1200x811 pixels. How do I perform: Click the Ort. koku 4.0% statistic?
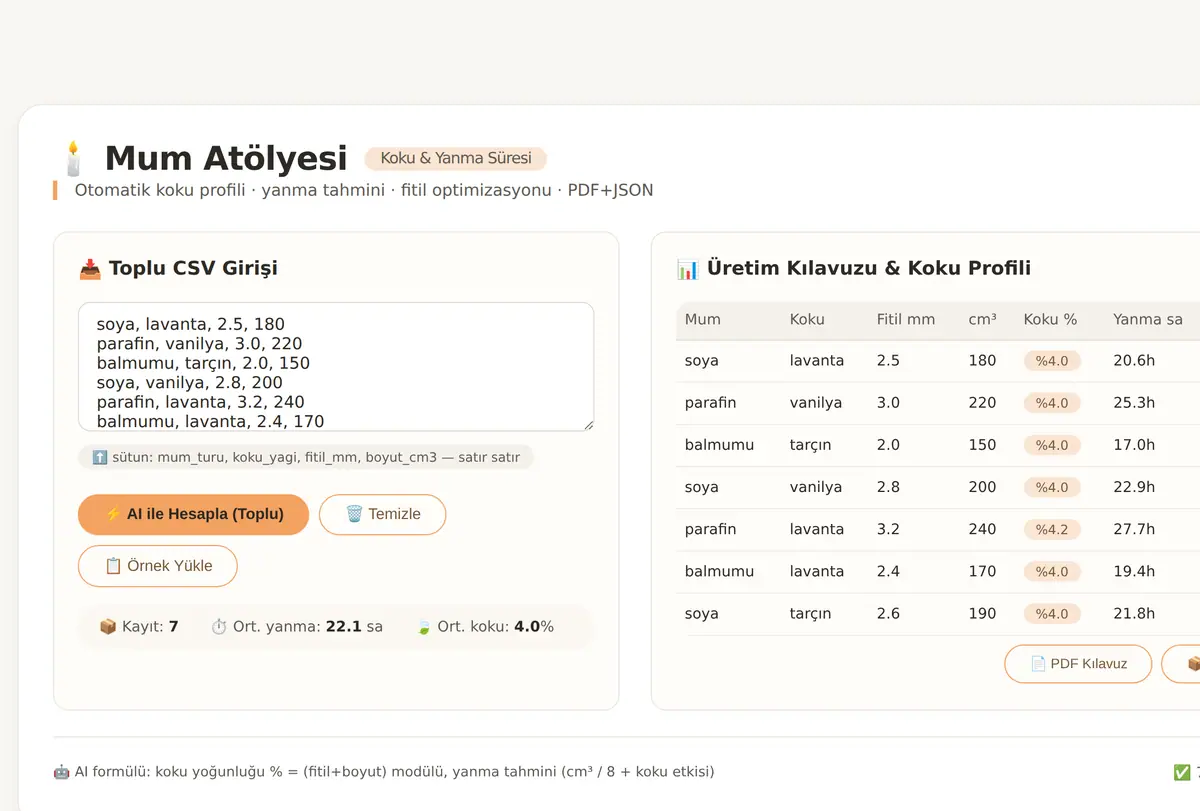[x=484, y=627]
